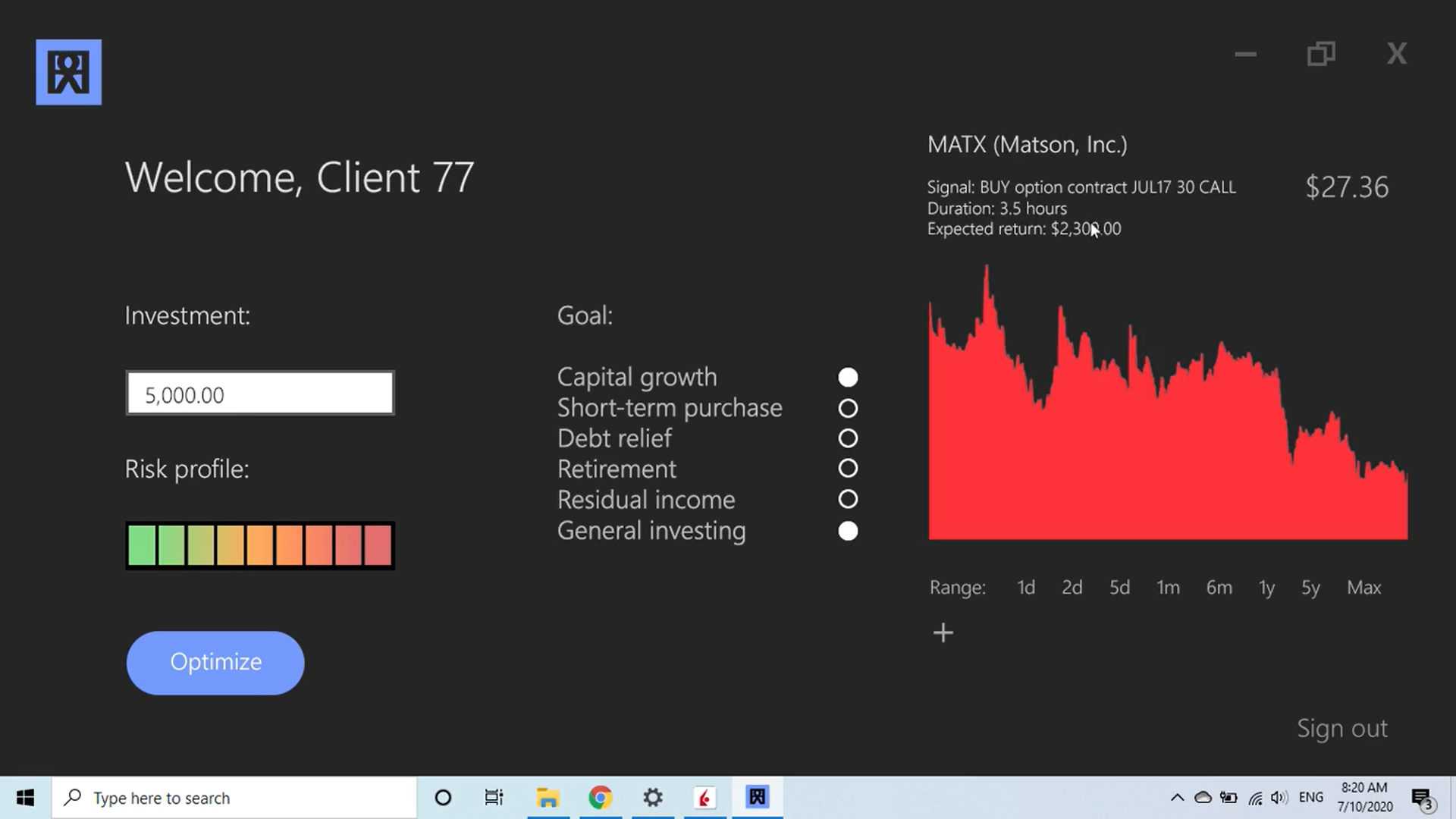The image size is (1456, 819).
Task: Click the volume speaker tray icon
Action: (1279, 798)
